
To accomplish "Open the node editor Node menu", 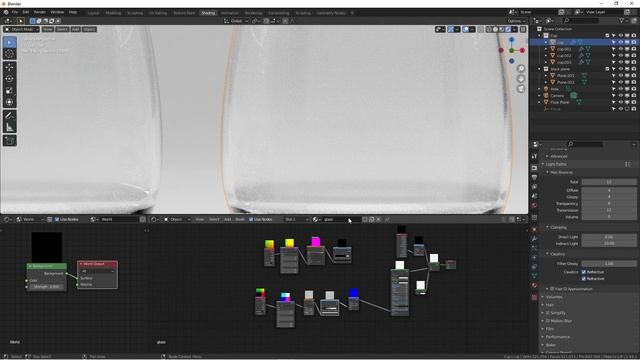I will coord(240,220).
